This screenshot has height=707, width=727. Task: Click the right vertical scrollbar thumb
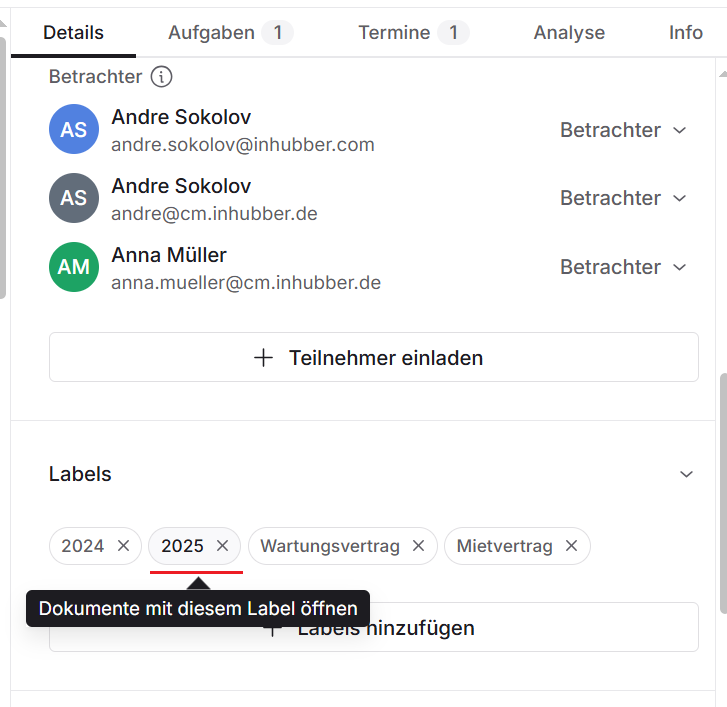[x=721, y=490]
